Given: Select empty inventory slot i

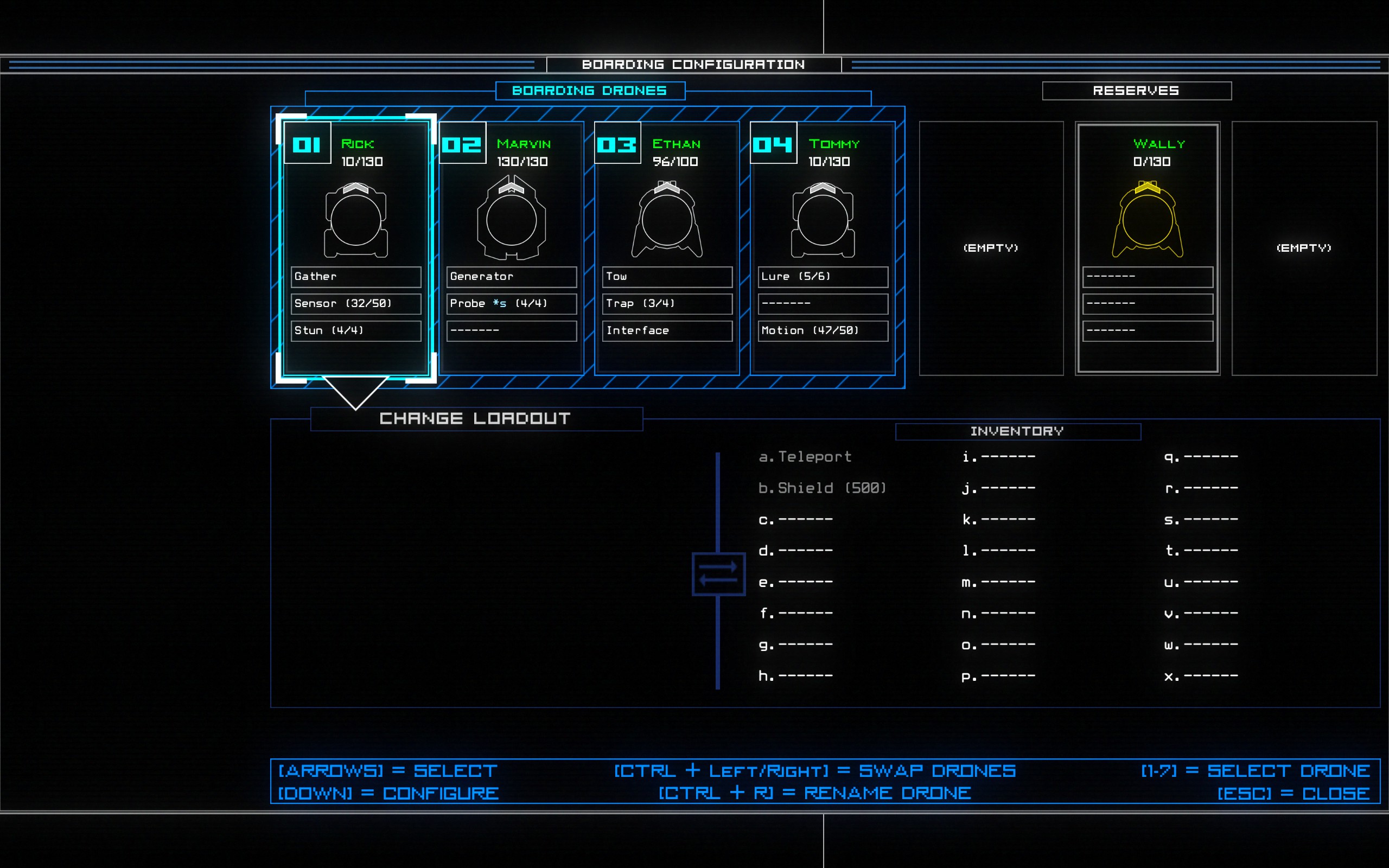Looking at the screenshot, I should [999, 457].
